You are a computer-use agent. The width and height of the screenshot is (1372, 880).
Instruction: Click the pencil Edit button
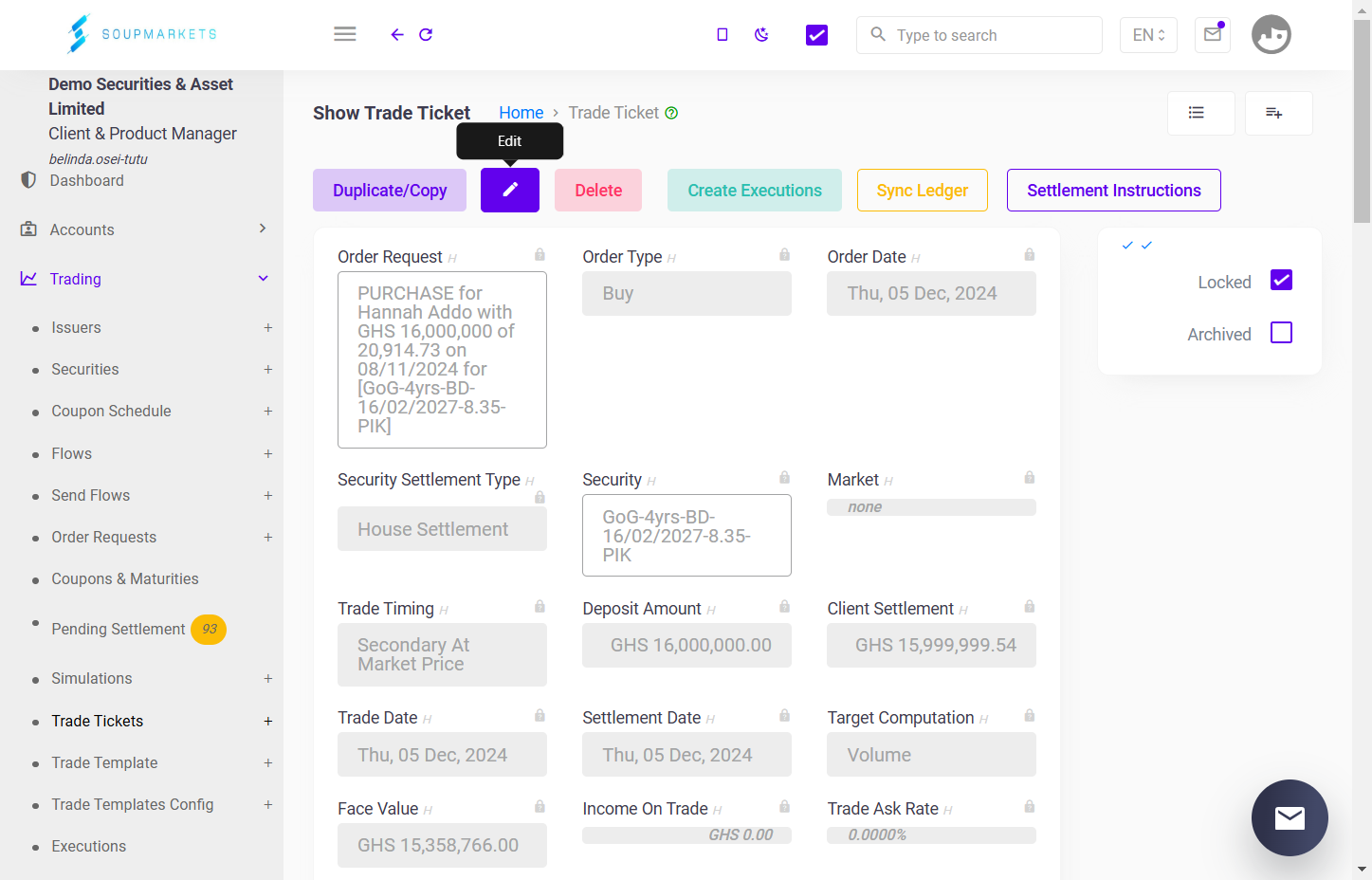(x=510, y=190)
